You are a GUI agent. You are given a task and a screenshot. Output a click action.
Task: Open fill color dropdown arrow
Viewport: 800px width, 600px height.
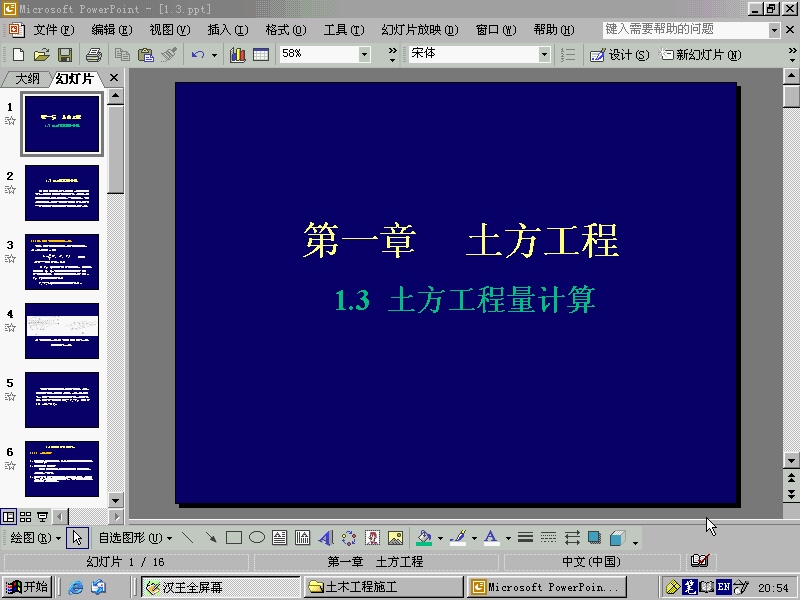(x=440, y=538)
